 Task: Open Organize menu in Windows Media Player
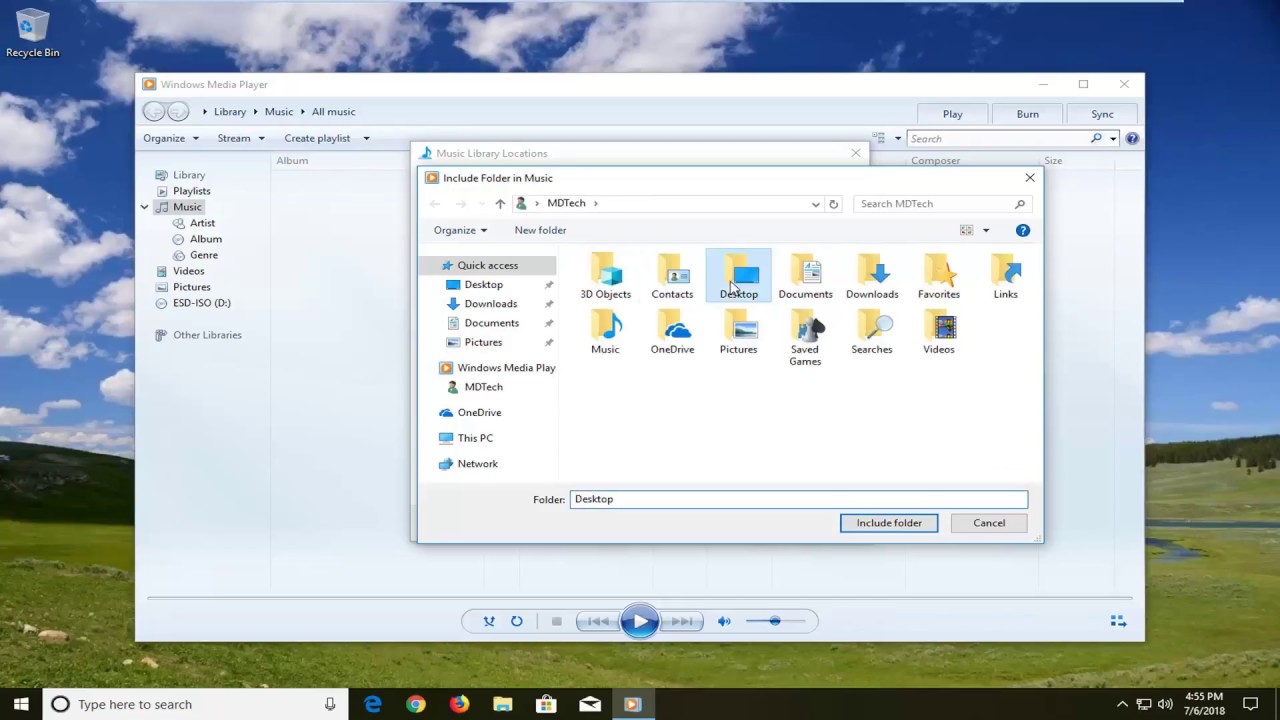[x=171, y=138]
